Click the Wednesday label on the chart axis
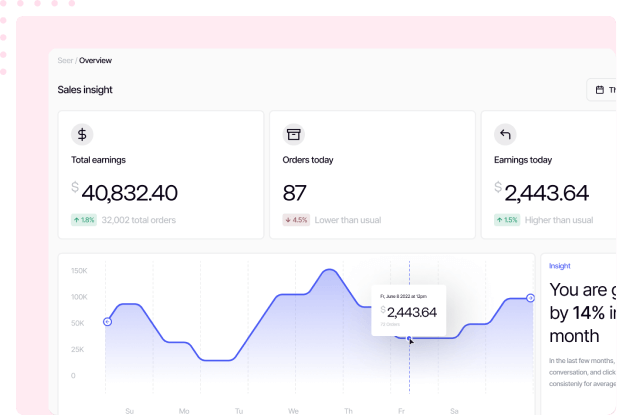This screenshot has height=415, width=617. (293, 410)
